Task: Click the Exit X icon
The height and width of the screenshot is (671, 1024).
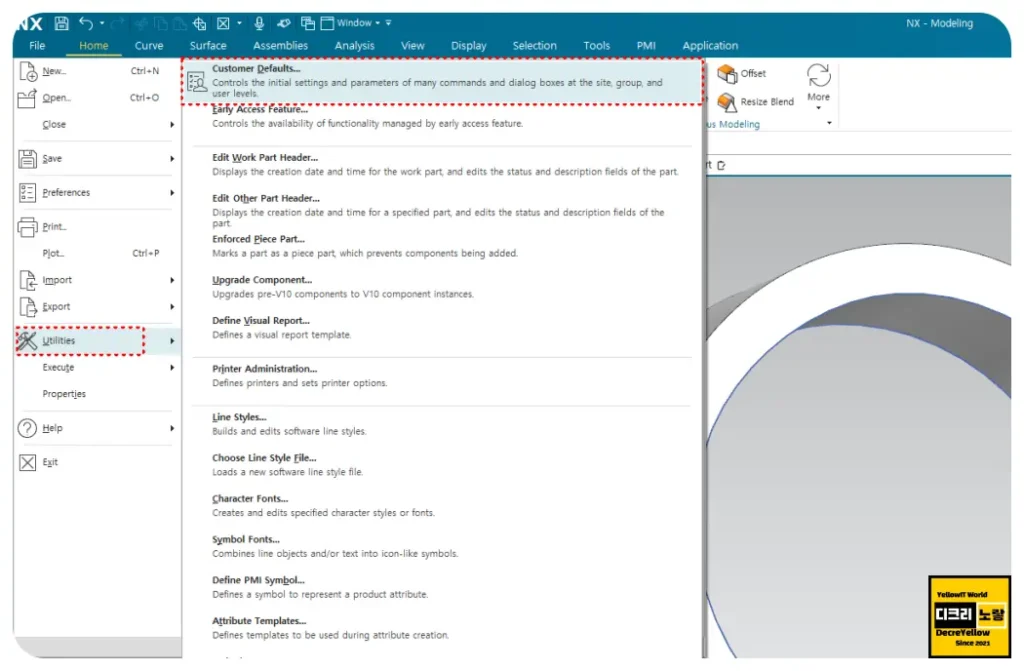Action: pyautogui.click(x=27, y=463)
